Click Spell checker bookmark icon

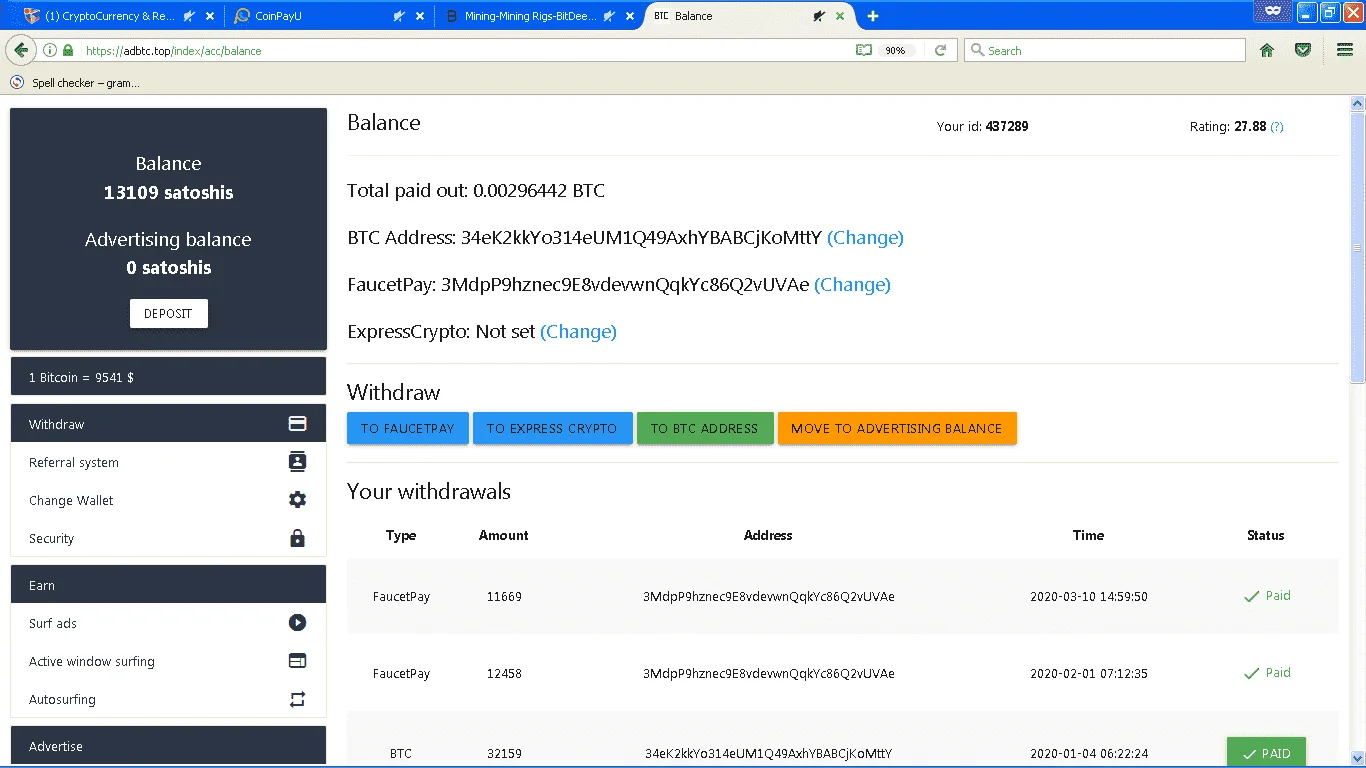(17, 83)
